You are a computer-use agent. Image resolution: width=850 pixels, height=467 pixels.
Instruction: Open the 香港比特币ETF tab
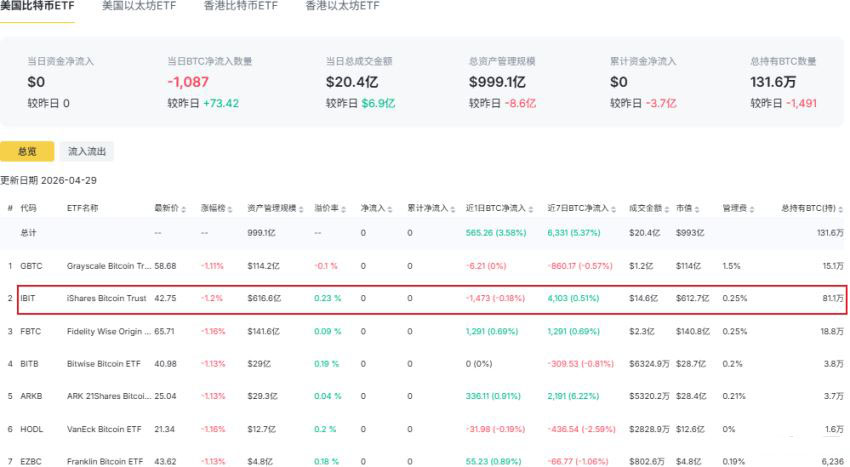(x=240, y=6)
